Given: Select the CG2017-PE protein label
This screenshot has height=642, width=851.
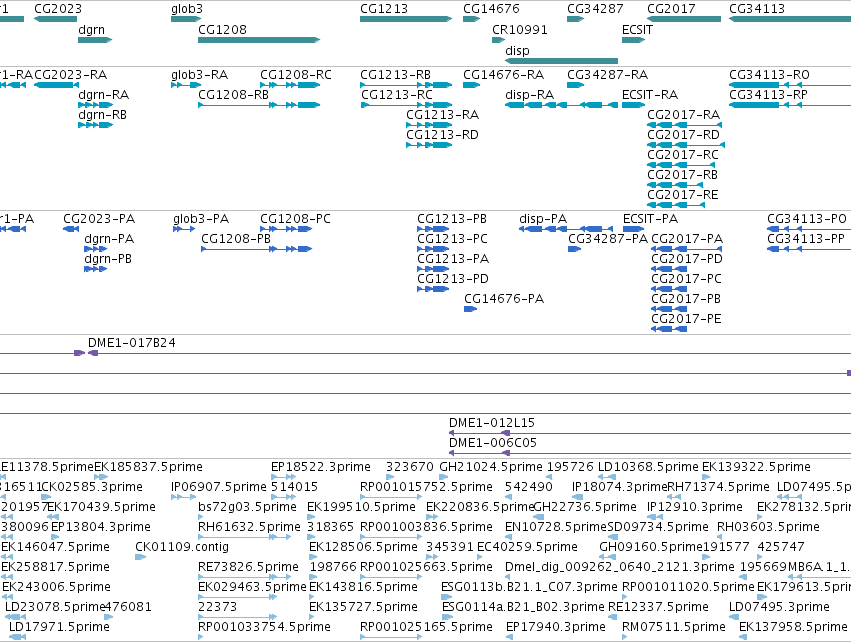Looking at the screenshot, I should tap(686, 319).
